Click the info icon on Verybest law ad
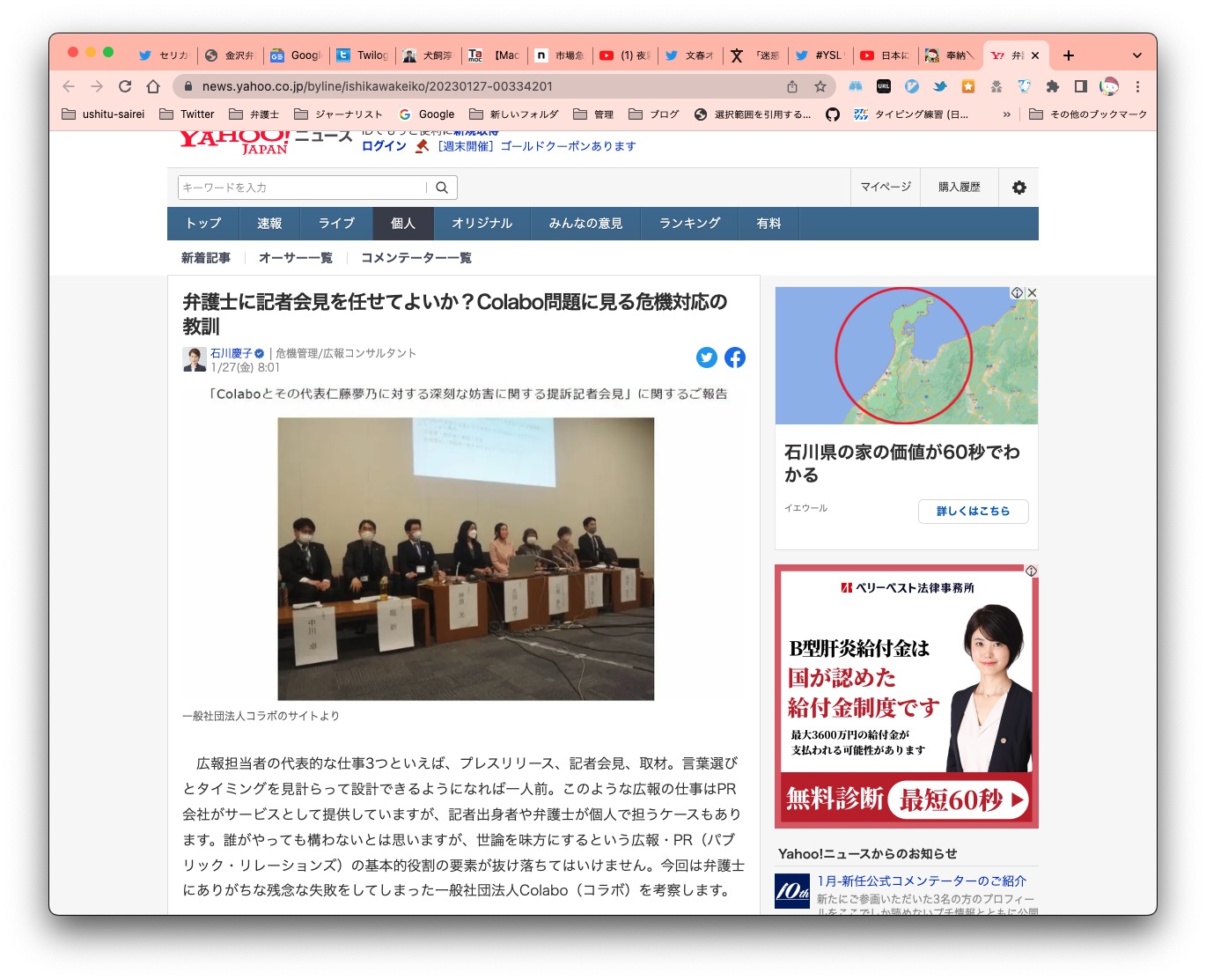Viewport: 1206px width, 980px height. click(1031, 571)
